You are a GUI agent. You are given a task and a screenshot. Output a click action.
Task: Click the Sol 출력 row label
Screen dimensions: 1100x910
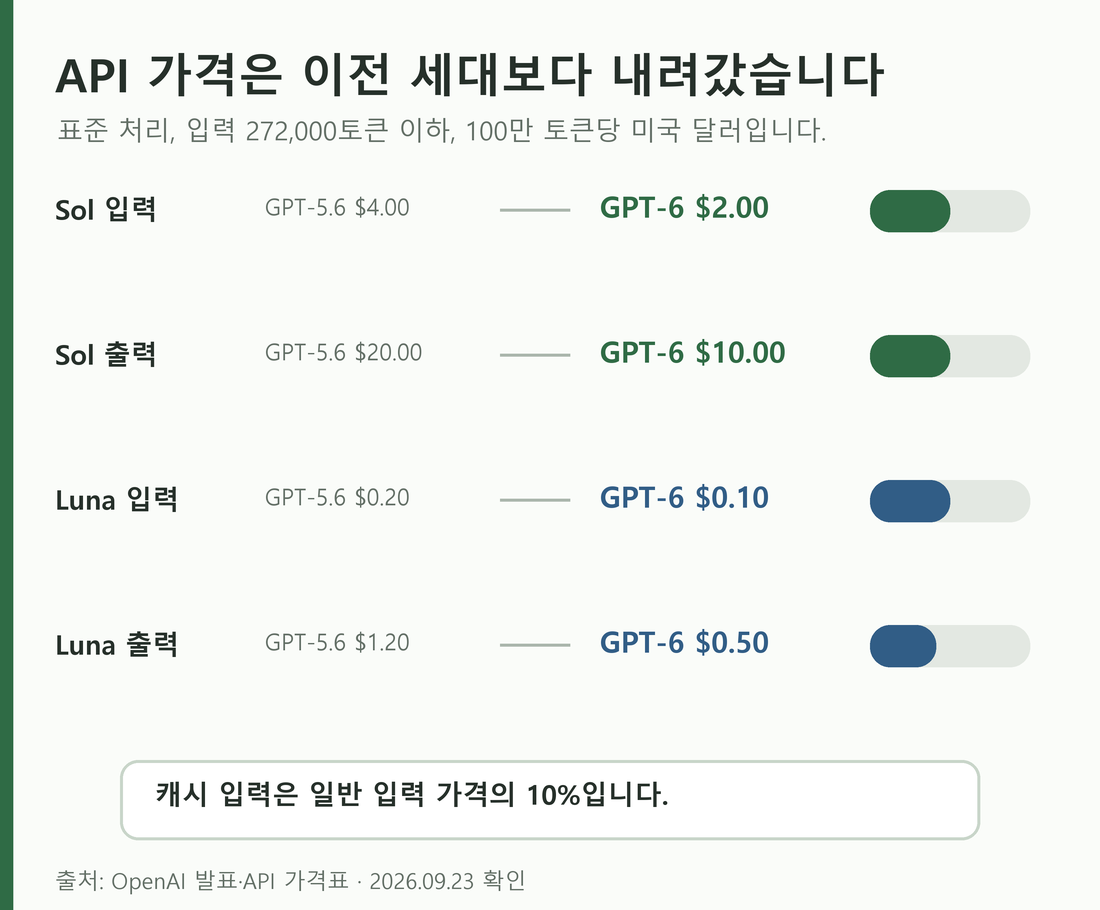point(105,354)
